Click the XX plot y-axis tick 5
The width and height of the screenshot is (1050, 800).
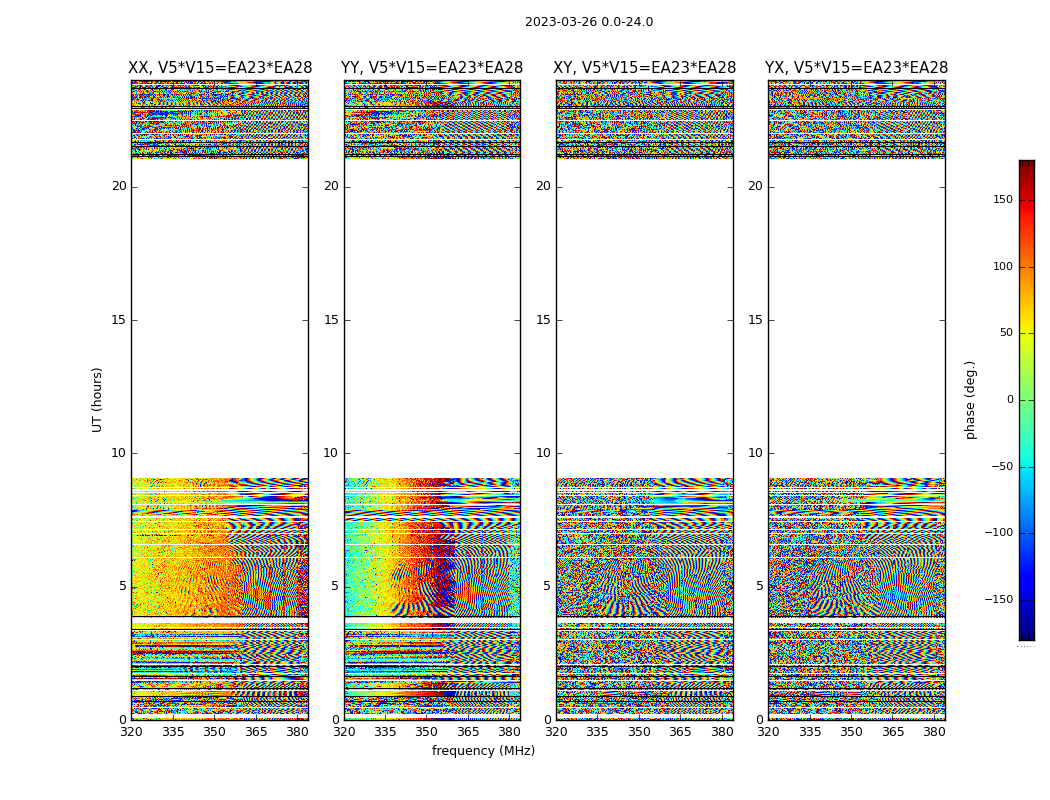point(123,586)
